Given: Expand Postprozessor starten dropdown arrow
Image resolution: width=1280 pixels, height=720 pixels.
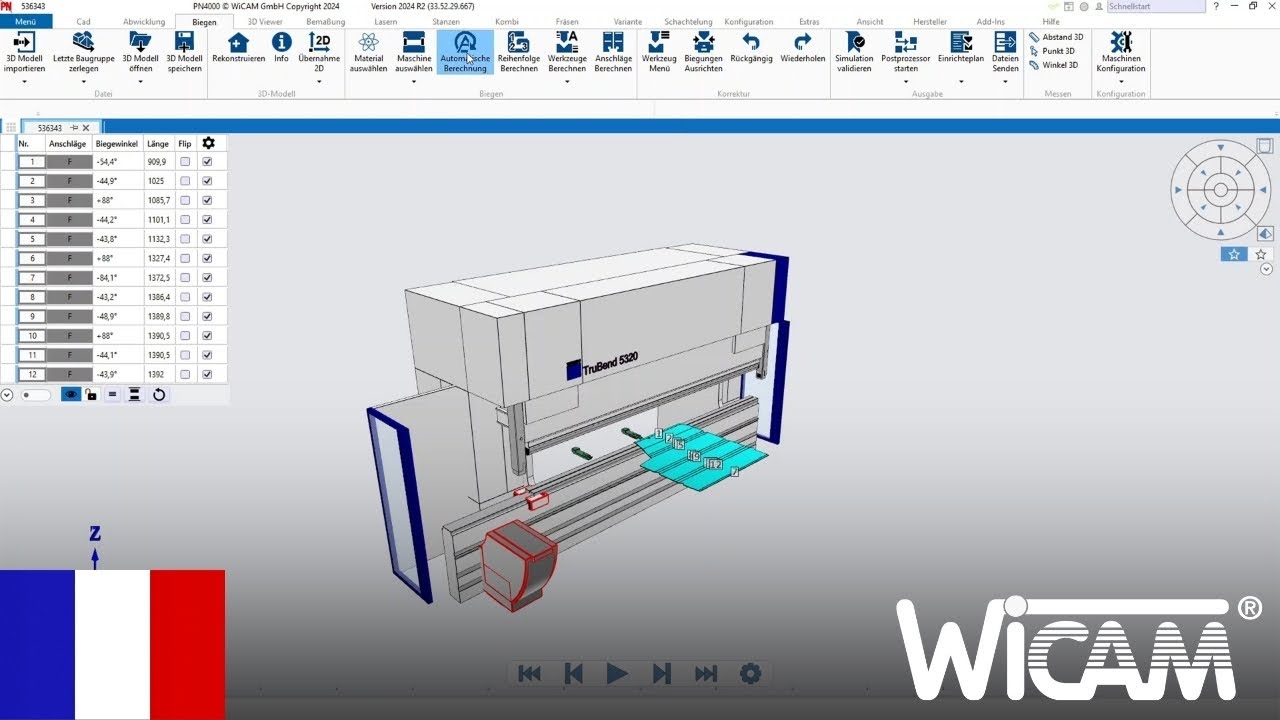Looking at the screenshot, I should (906, 82).
